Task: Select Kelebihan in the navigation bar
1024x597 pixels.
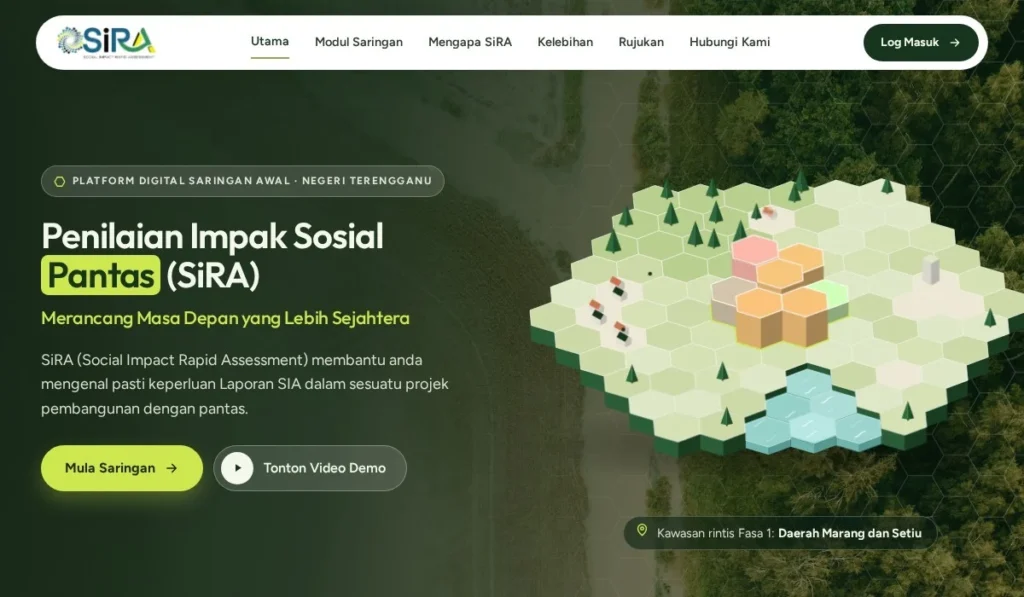Action: (x=566, y=42)
